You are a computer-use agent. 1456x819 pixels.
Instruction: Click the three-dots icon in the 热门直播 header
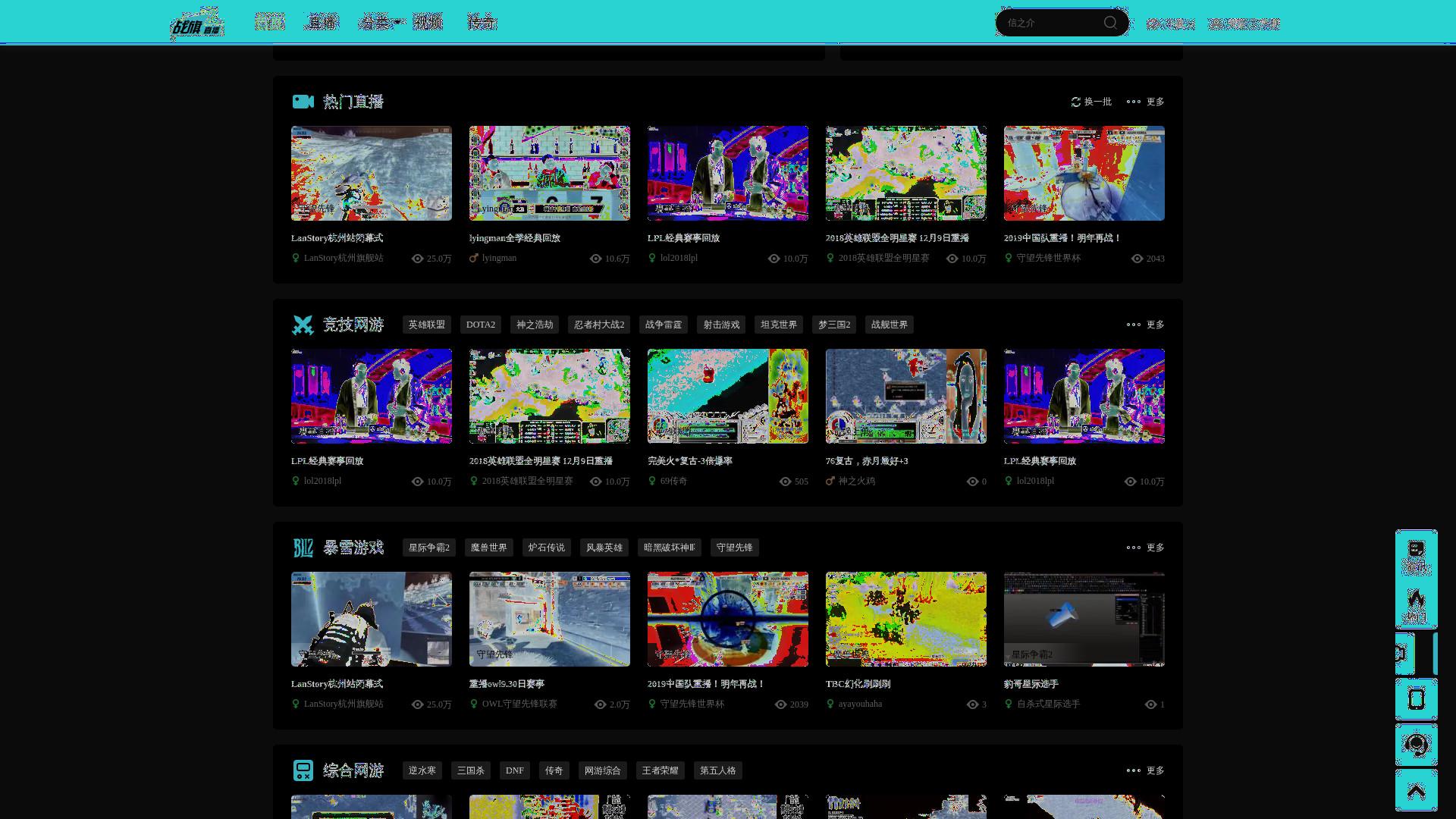click(x=1133, y=102)
